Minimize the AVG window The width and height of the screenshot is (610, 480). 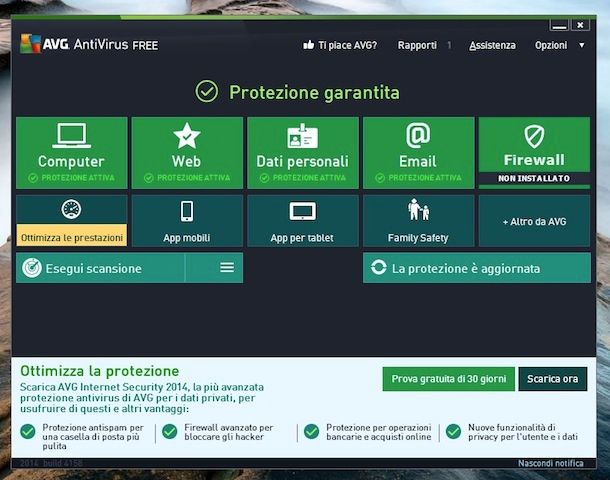[x=559, y=25]
